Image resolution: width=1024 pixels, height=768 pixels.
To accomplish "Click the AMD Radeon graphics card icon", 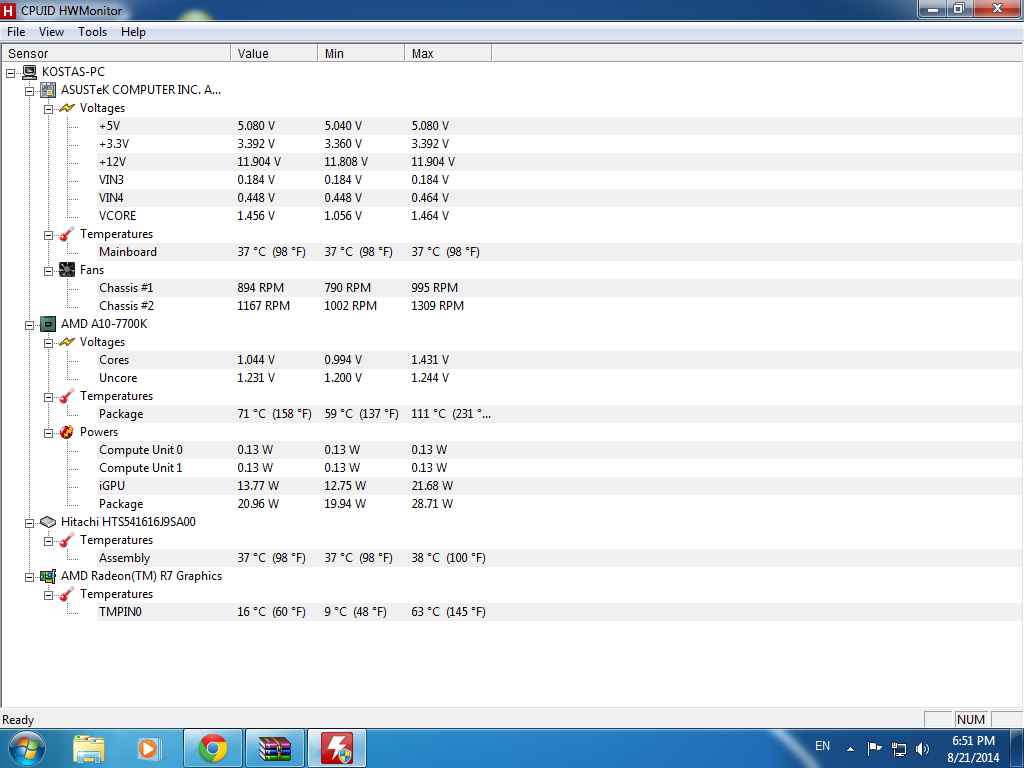I will click(x=48, y=576).
